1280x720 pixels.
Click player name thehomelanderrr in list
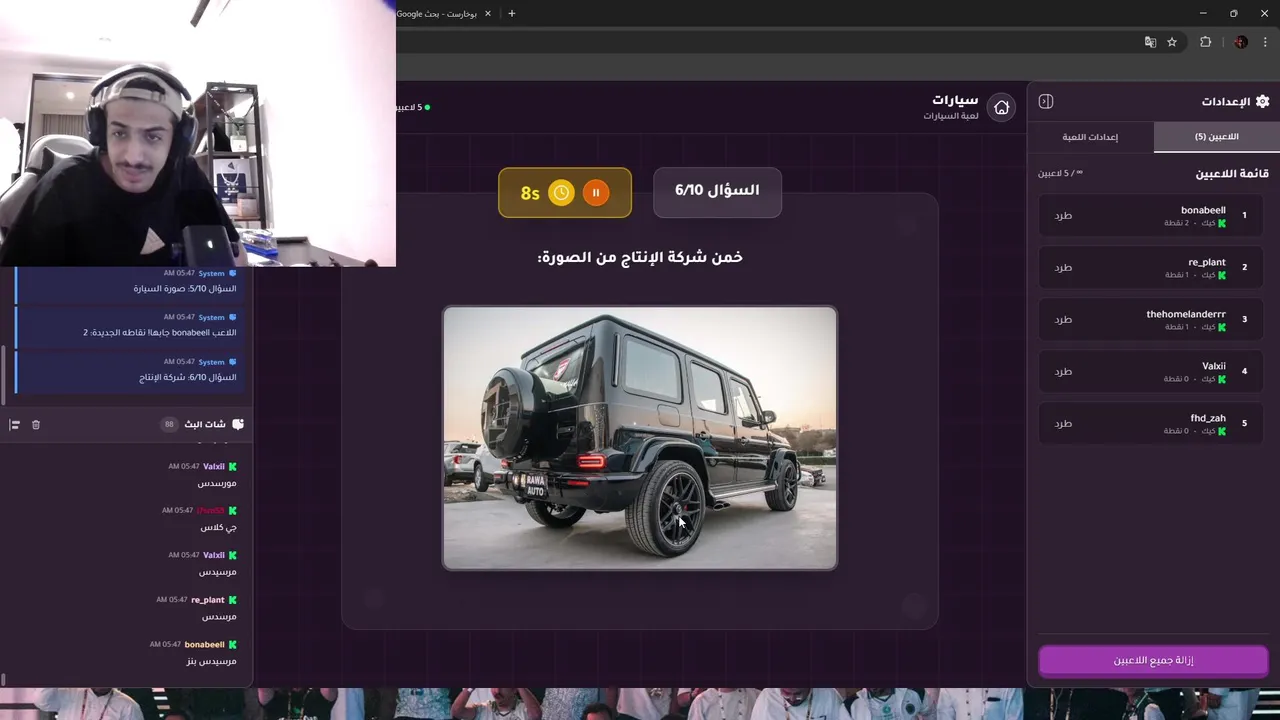1186,314
